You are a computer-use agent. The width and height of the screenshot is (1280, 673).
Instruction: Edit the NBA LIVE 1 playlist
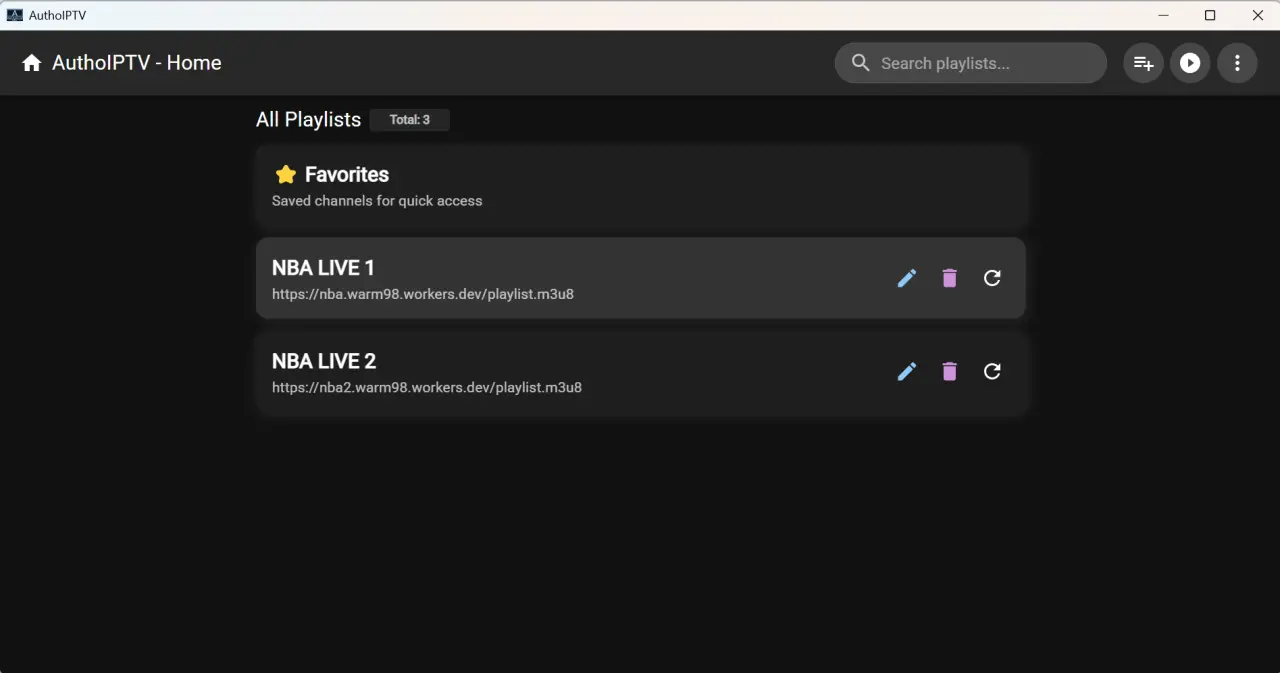[x=907, y=278]
